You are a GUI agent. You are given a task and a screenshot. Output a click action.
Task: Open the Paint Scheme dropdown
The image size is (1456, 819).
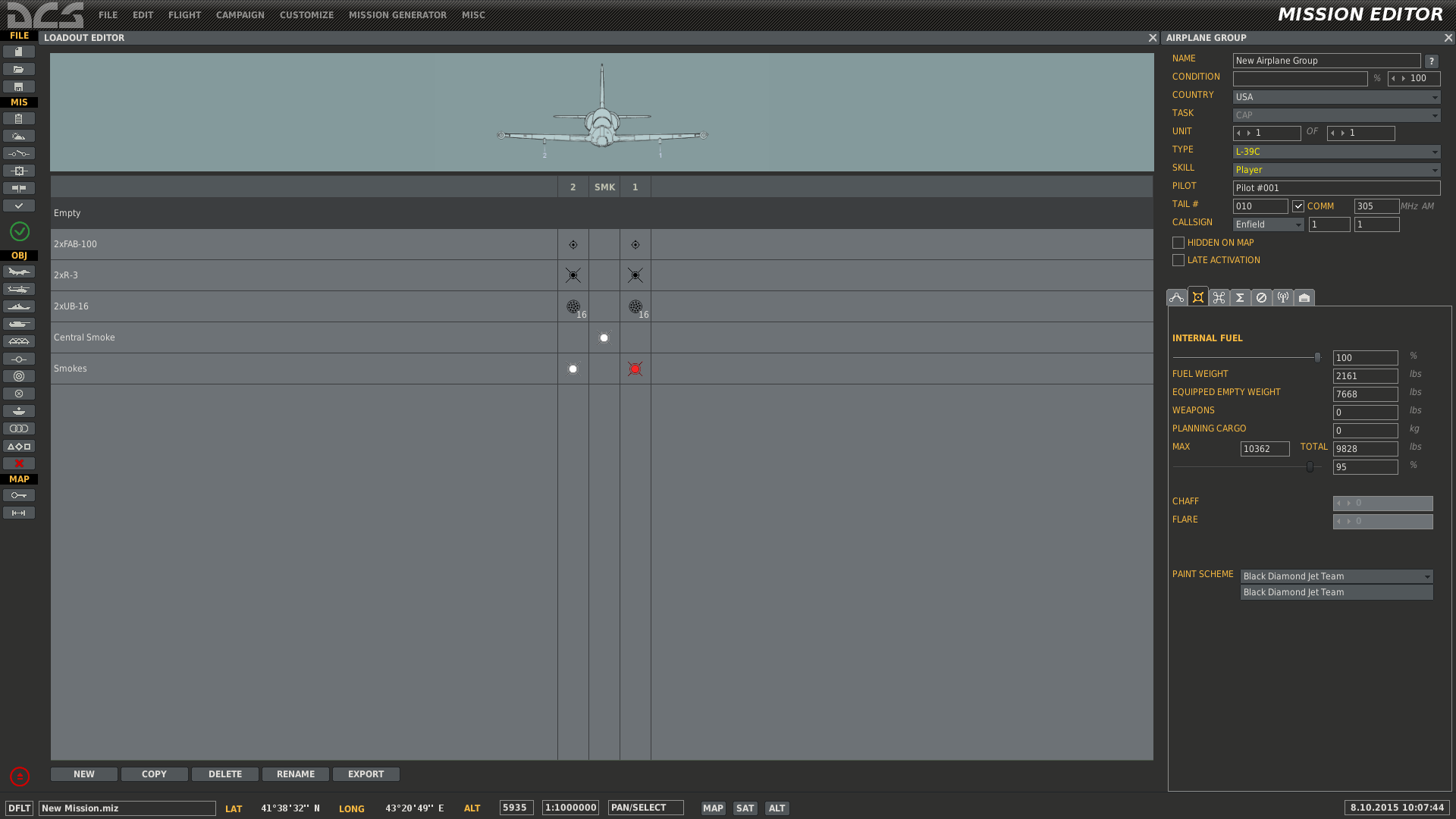[1337, 576]
